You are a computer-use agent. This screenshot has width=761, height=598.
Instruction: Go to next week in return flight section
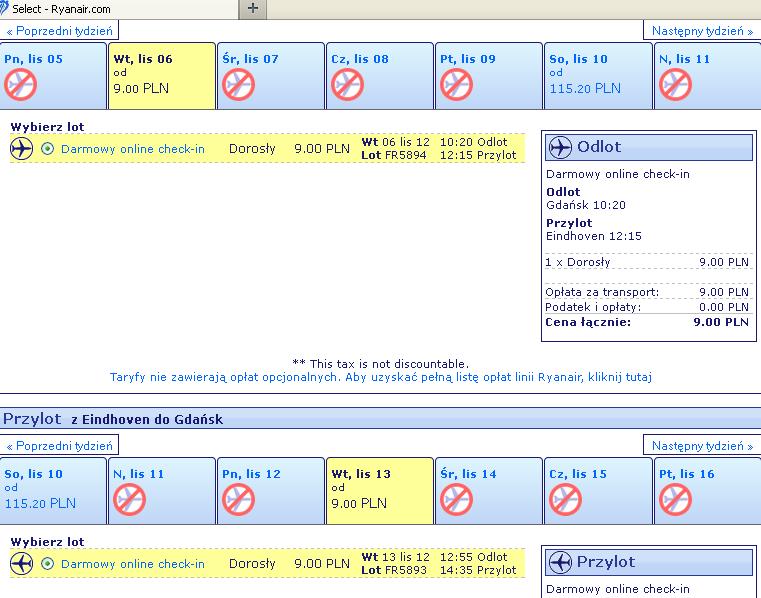point(702,446)
